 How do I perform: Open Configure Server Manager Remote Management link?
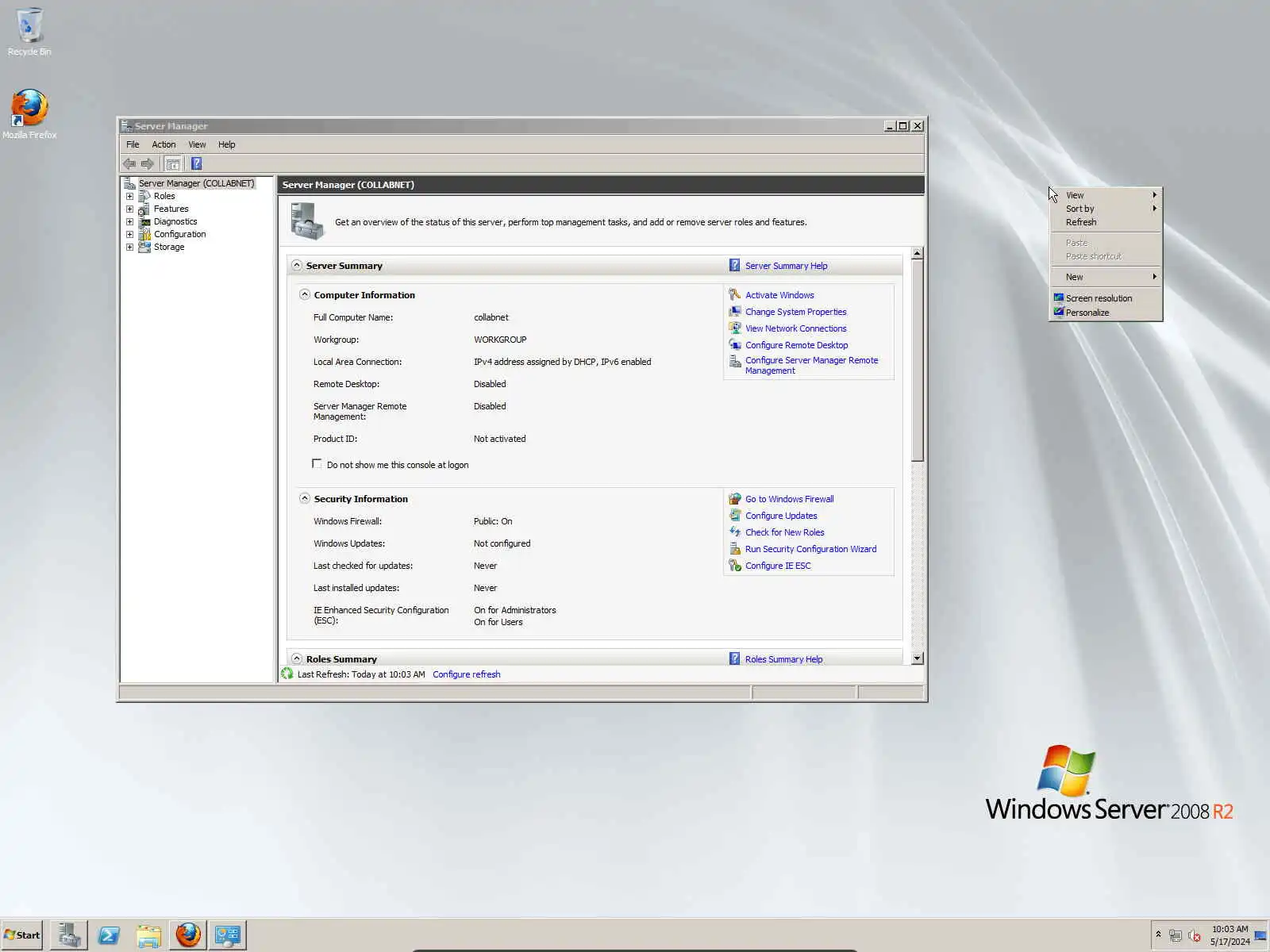pyautogui.click(x=811, y=365)
